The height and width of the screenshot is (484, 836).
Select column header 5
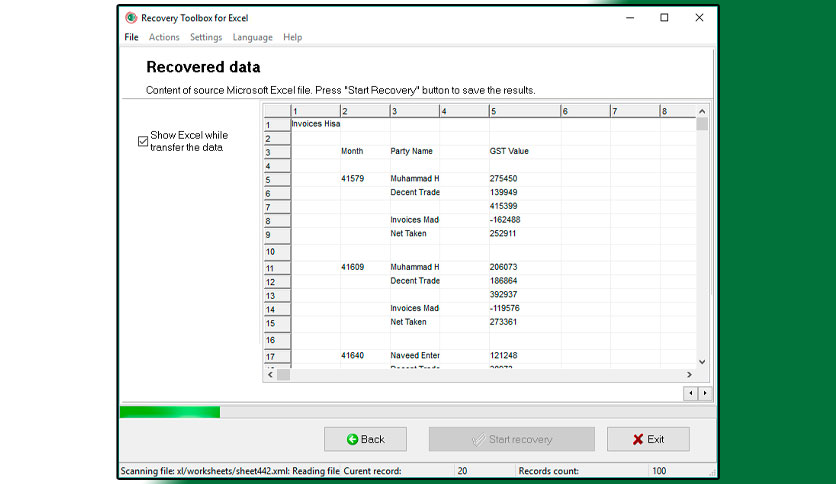pos(525,111)
